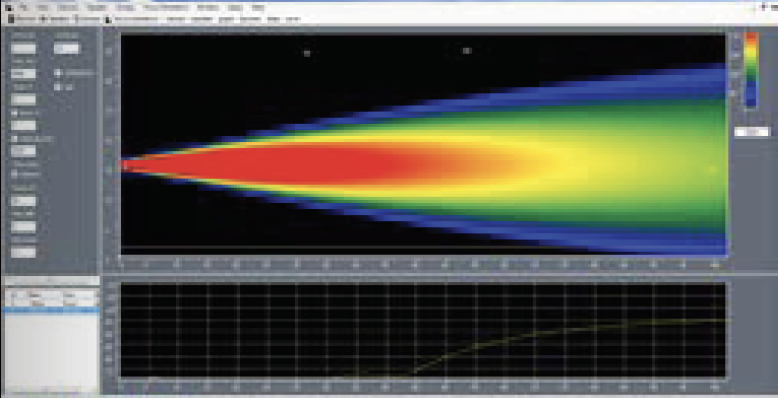Open the first menu in the menu bar

tap(23, 7)
